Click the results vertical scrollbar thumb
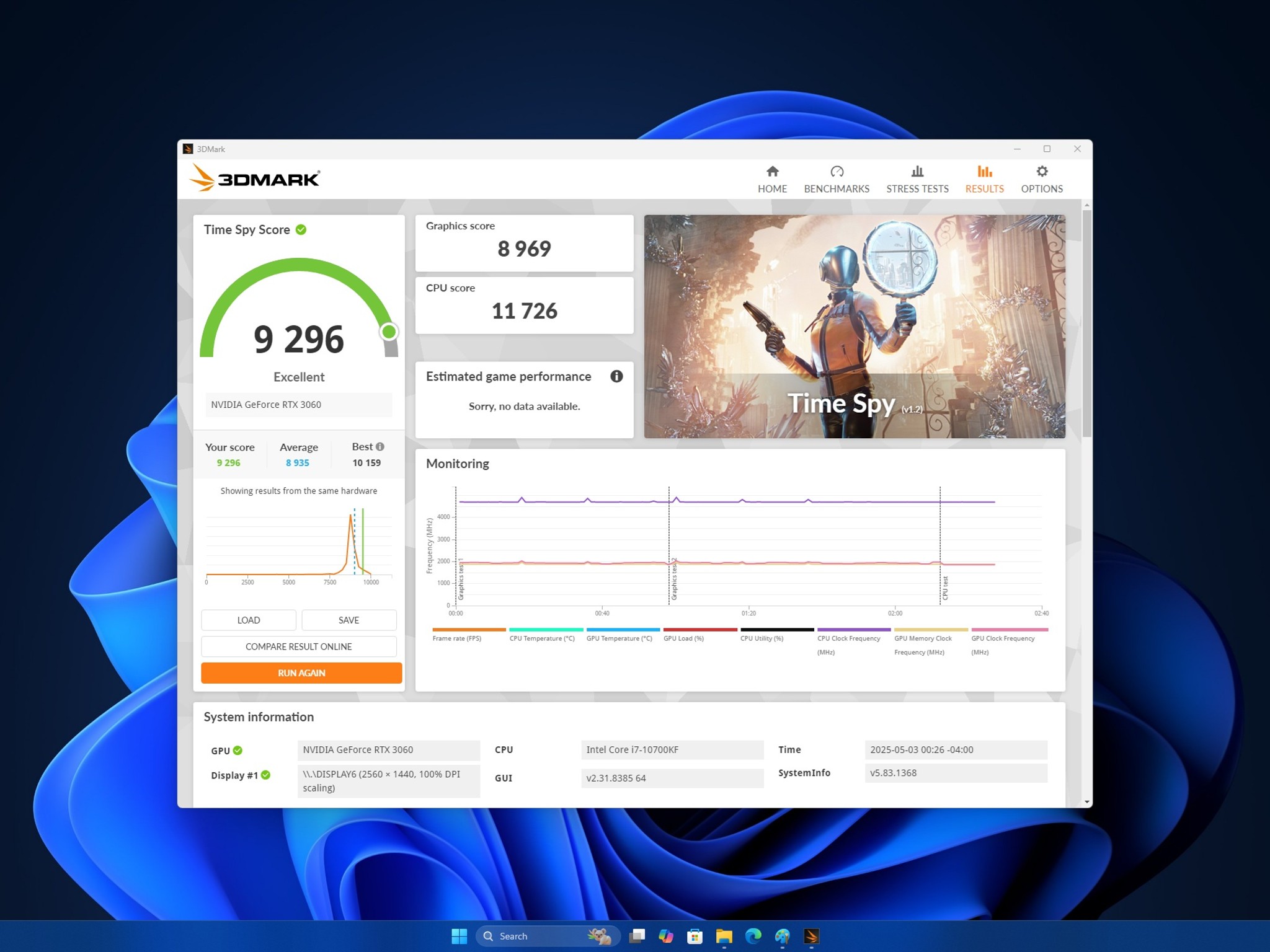The height and width of the screenshot is (952, 1270). tap(1087, 322)
